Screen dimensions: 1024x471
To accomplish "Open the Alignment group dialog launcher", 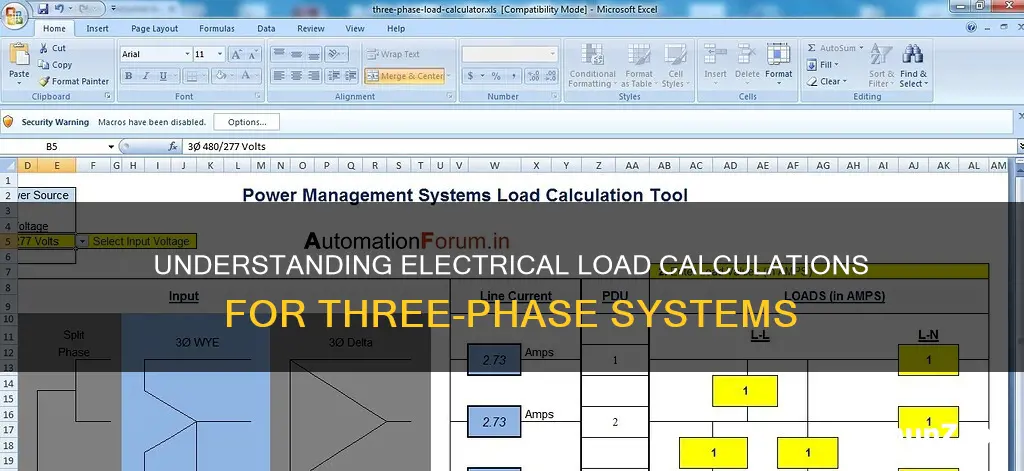I will pyautogui.click(x=449, y=96).
